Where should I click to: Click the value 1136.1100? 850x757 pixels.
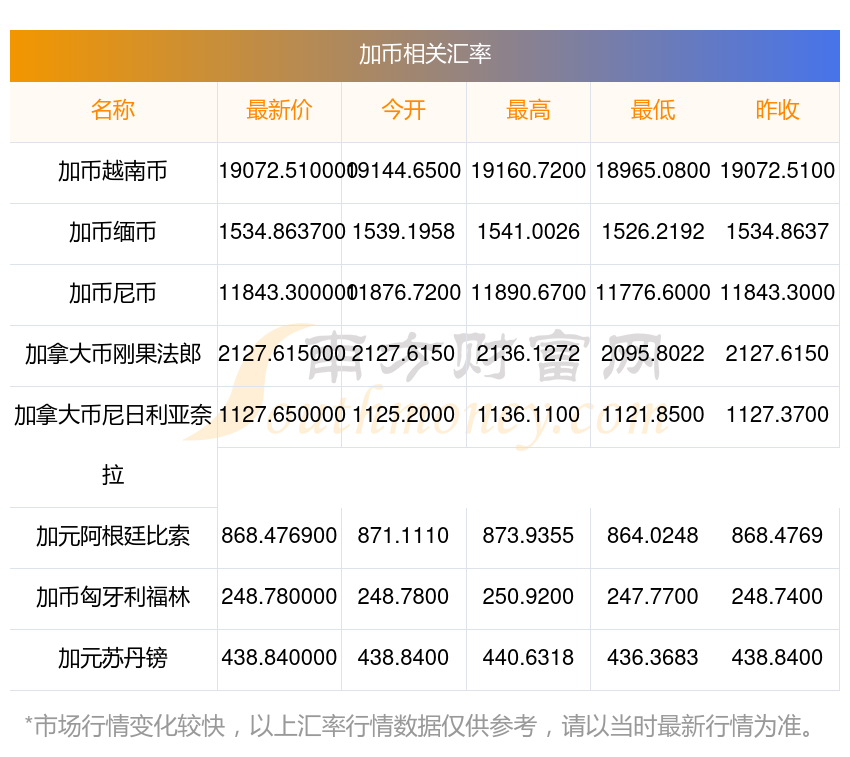click(528, 415)
